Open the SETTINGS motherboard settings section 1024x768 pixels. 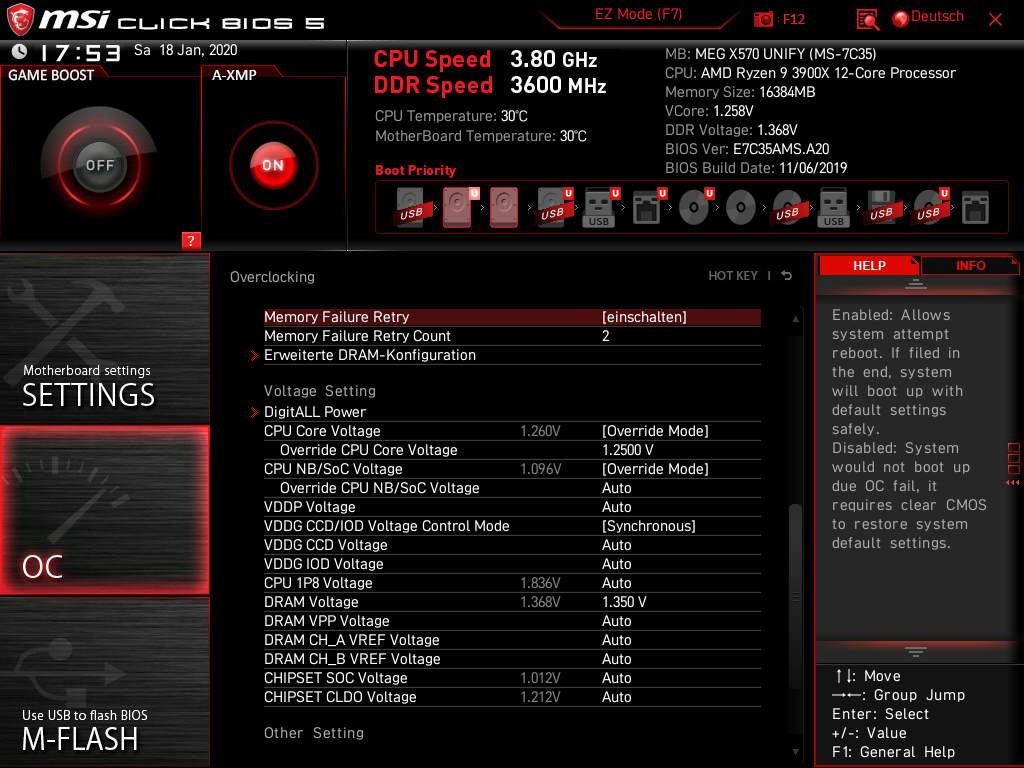click(104, 338)
